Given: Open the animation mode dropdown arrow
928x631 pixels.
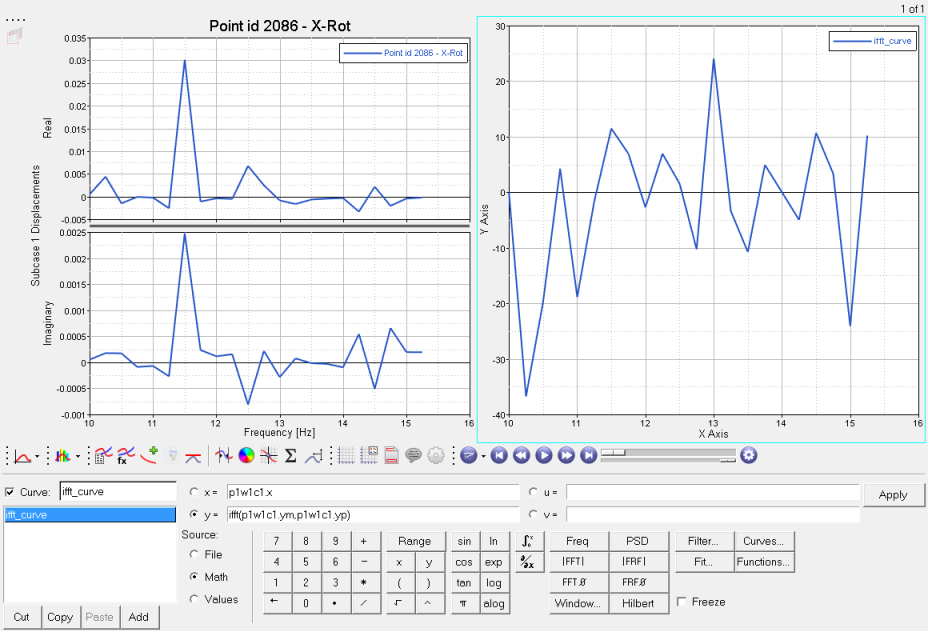Looking at the screenshot, I should [x=483, y=456].
